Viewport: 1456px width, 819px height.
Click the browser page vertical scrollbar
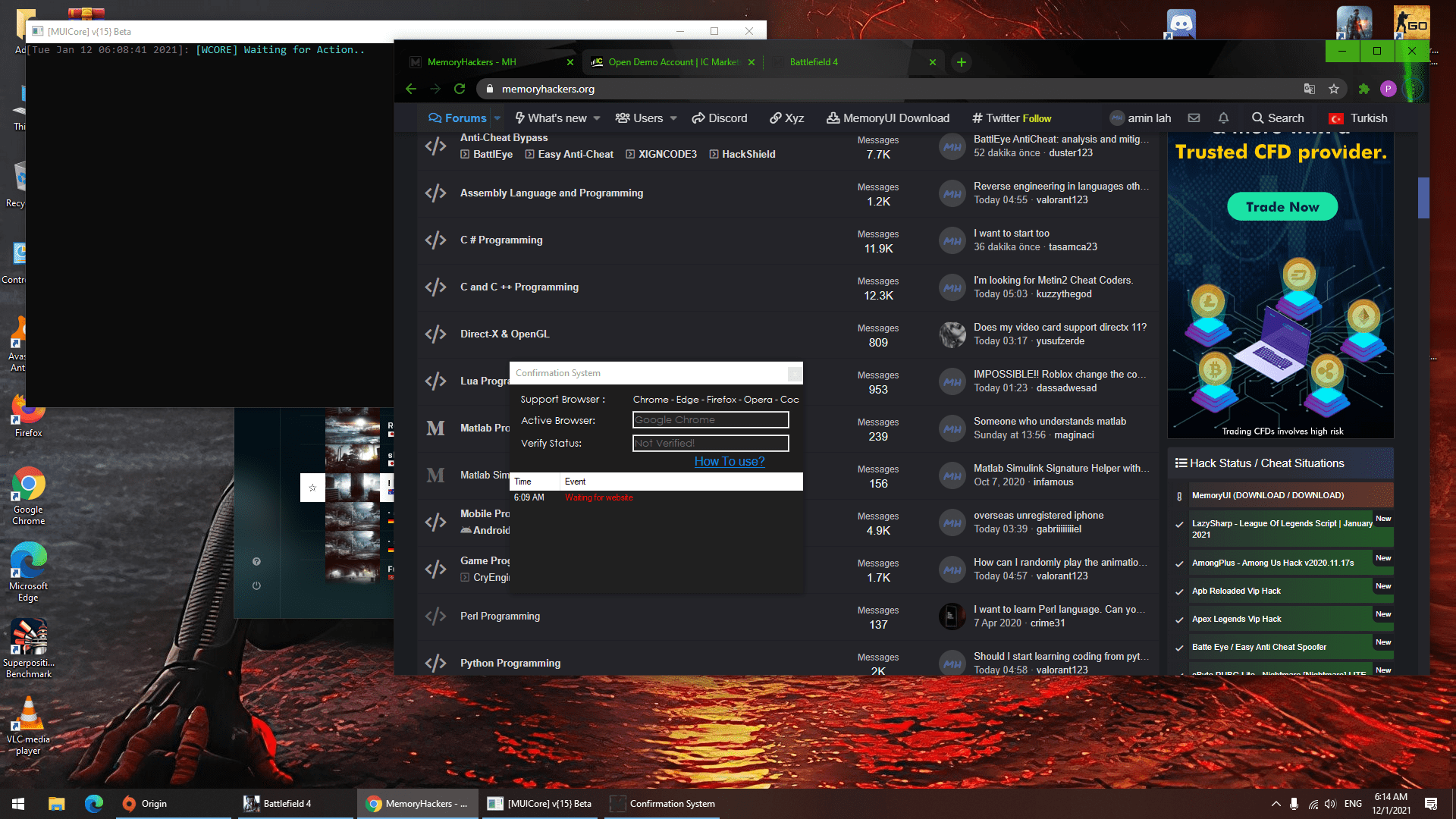point(1423,198)
